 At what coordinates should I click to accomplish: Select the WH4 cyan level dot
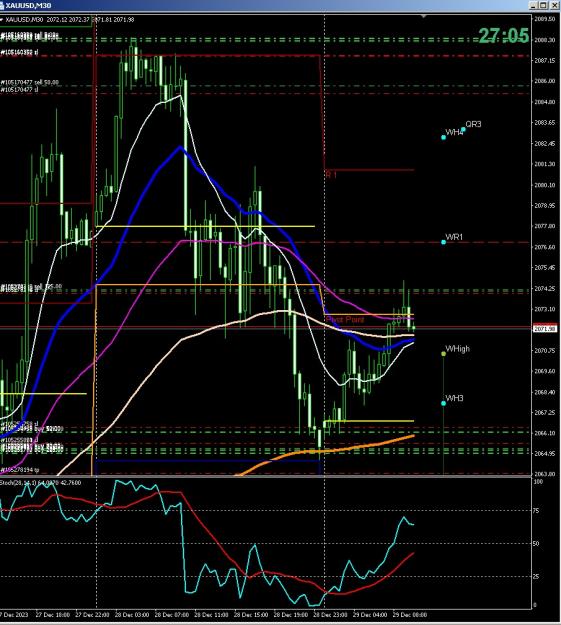[x=443, y=138]
